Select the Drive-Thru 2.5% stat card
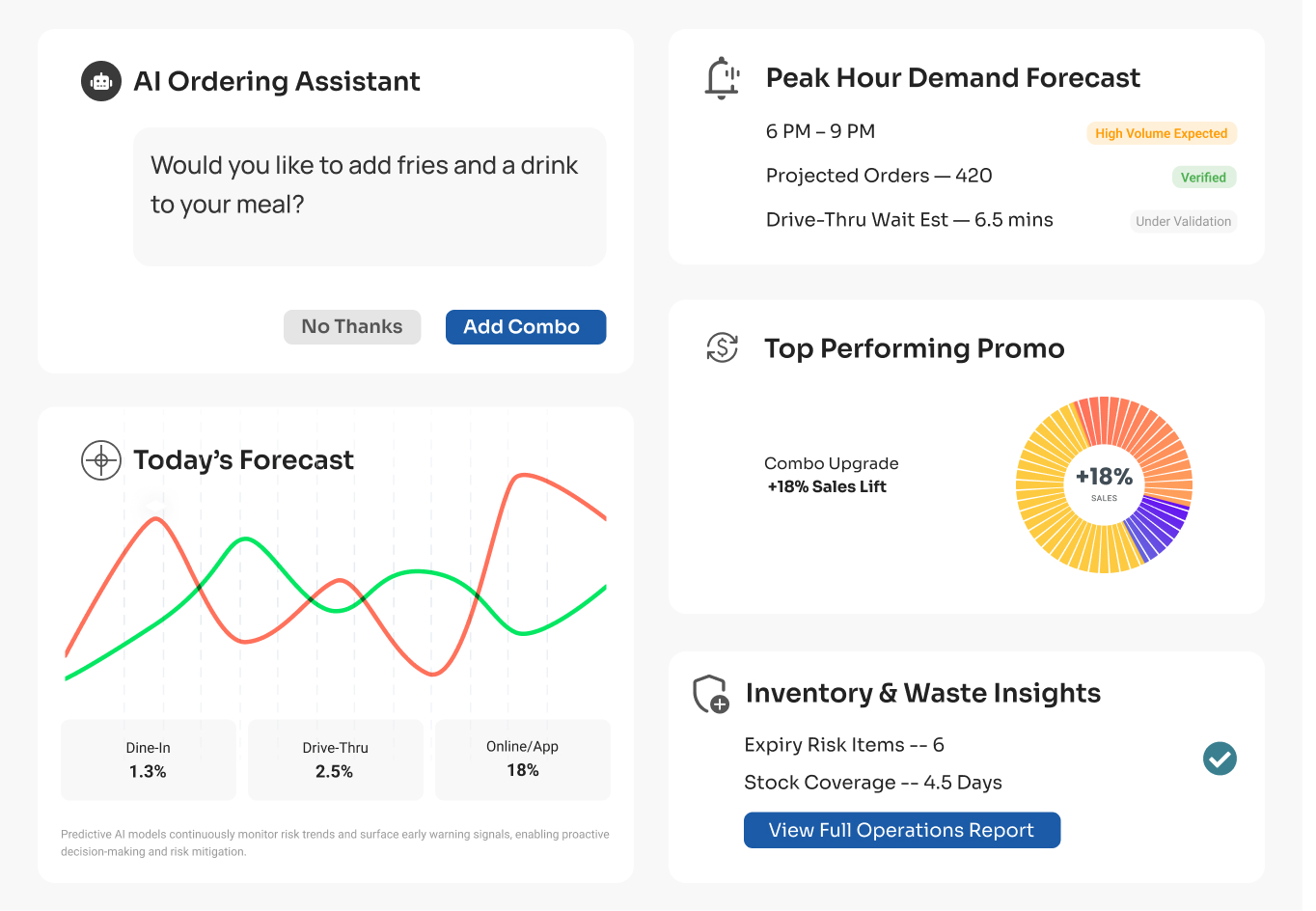Image resolution: width=1316 pixels, height=911 pixels. [335, 759]
